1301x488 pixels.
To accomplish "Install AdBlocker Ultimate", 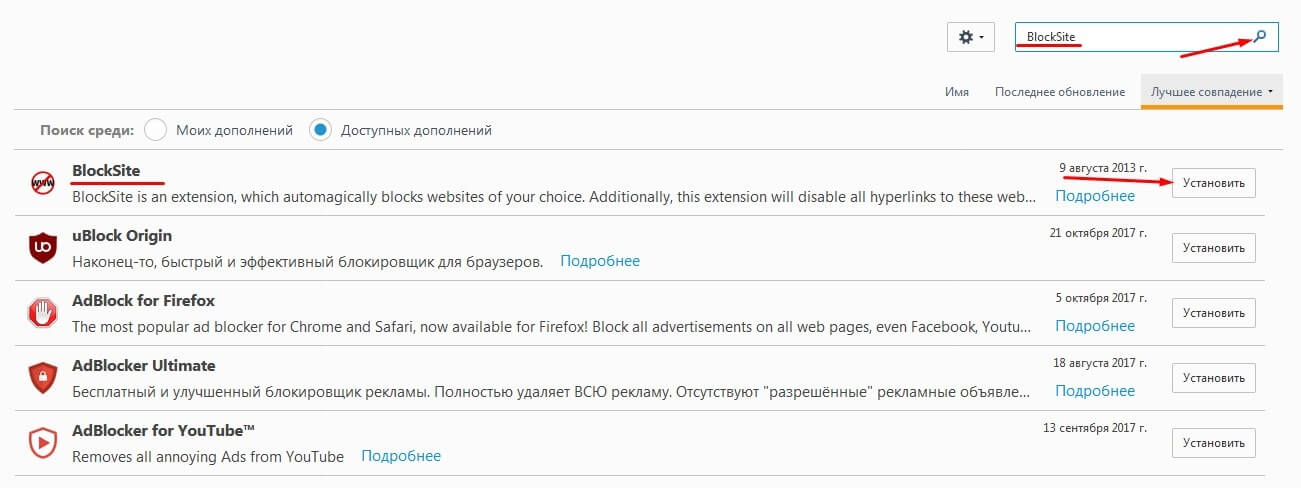I will coord(1213,378).
